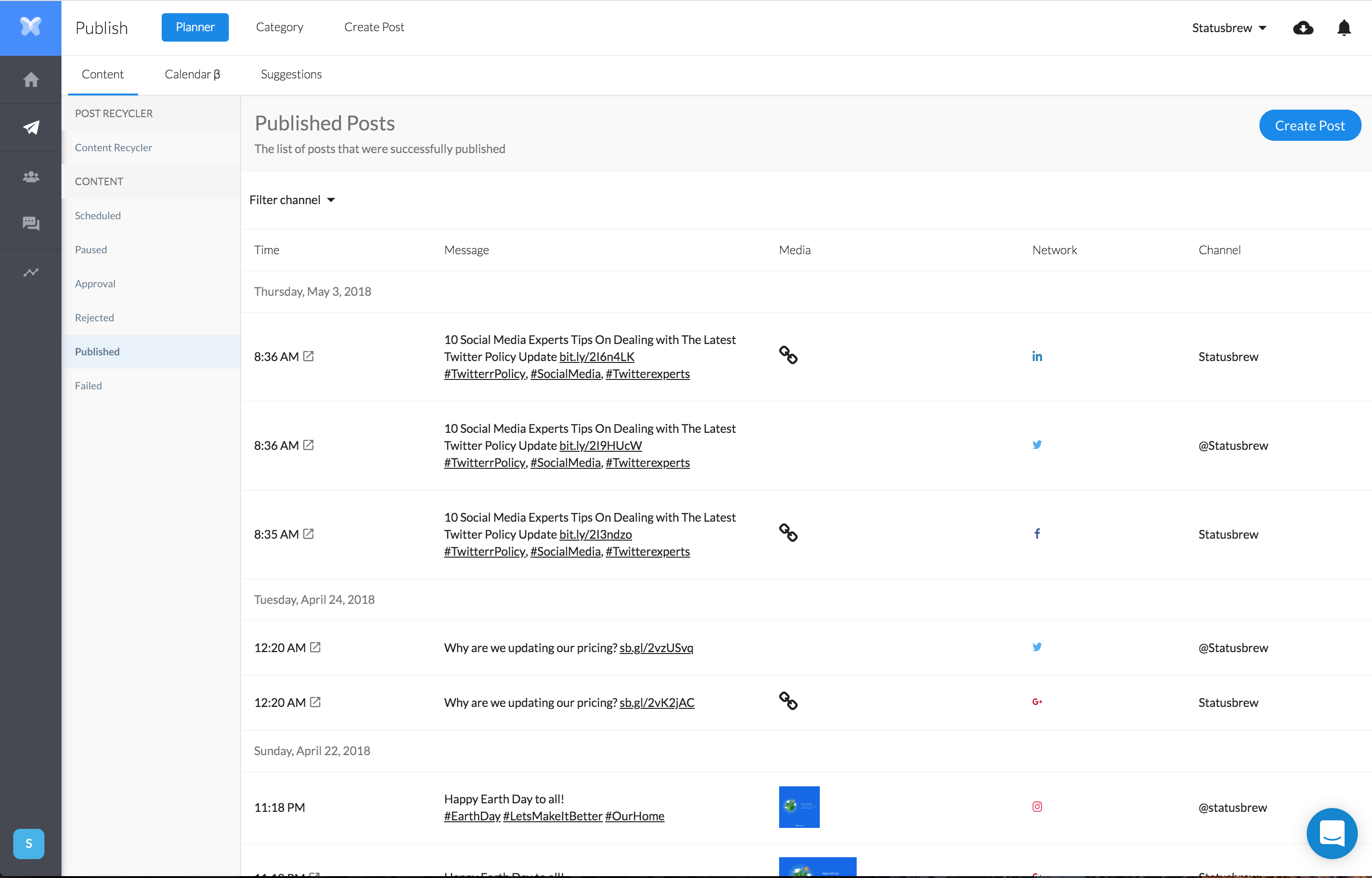Open the chat support bubble
This screenshot has width=1372, height=878.
point(1331,833)
